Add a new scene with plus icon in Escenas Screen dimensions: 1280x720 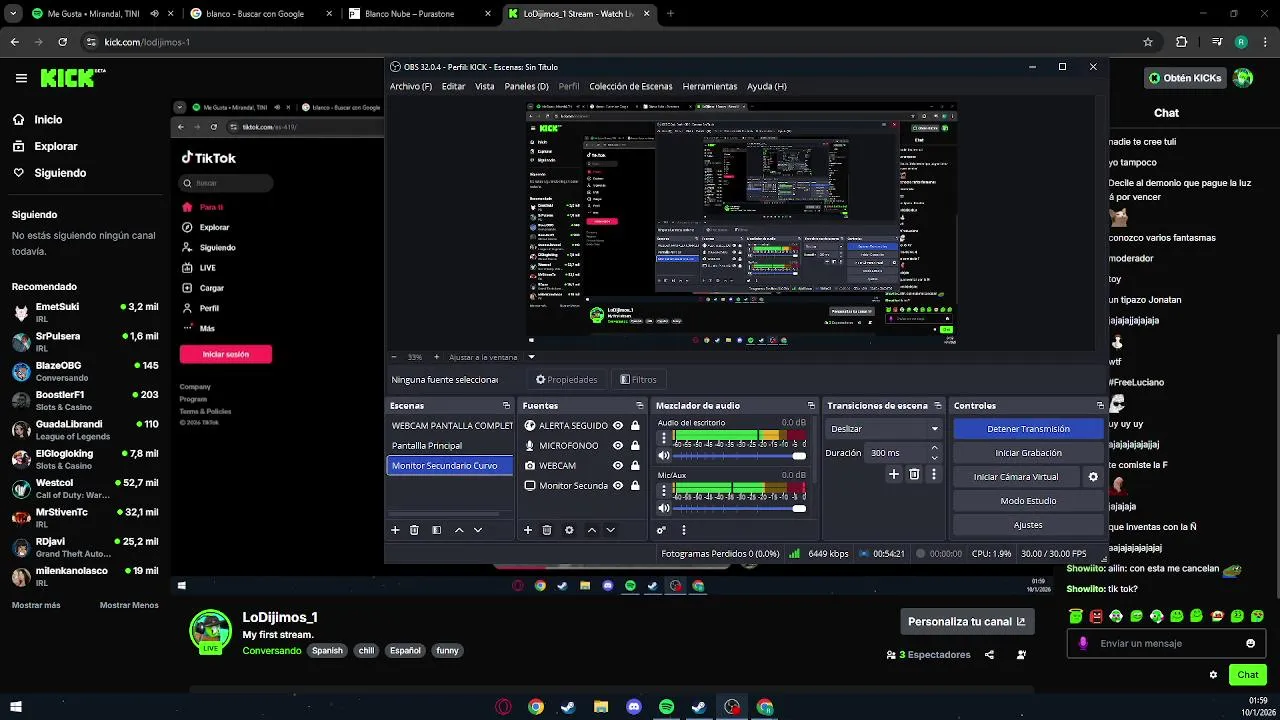[x=395, y=530]
